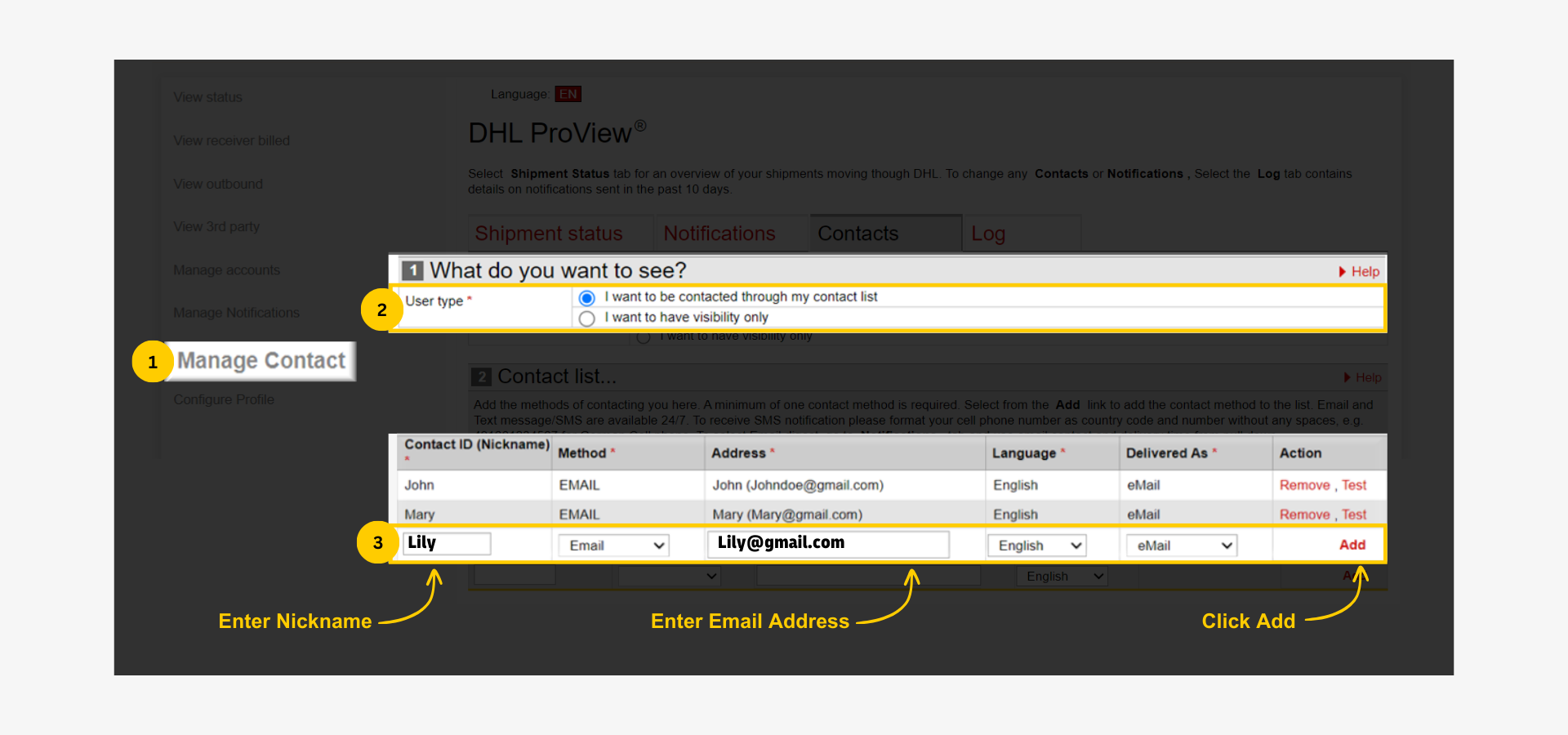Open the dimmed English dropdown in bottom row

point(1062,577)
